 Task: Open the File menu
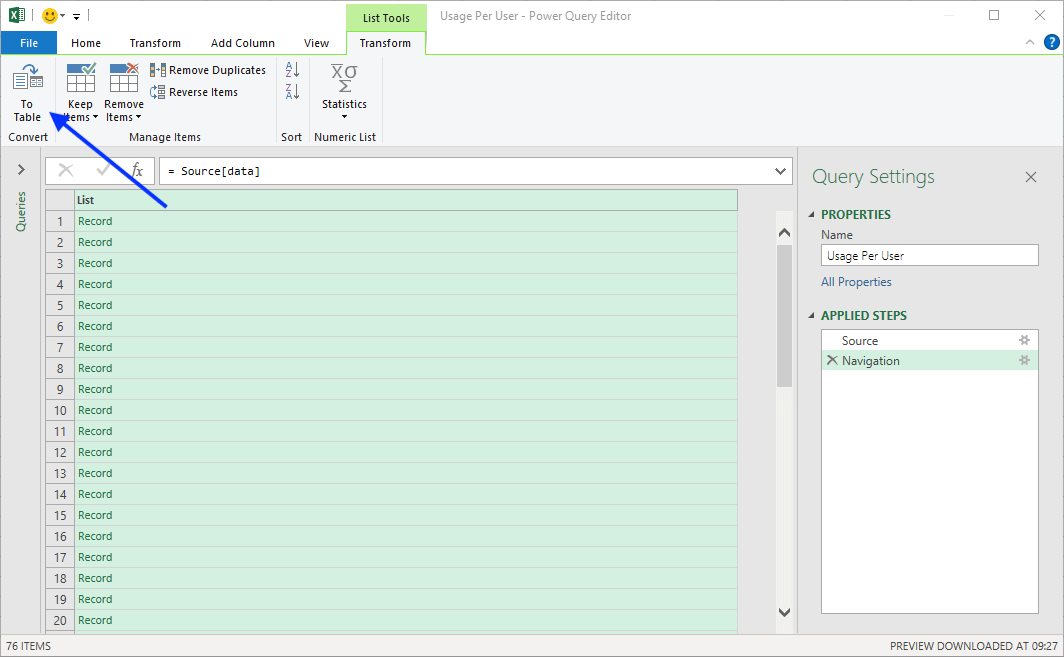click(28, 43)
